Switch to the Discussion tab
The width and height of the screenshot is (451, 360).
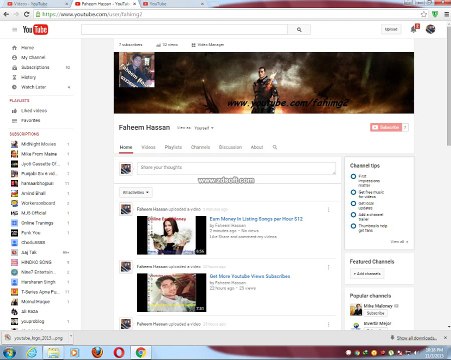230,147
